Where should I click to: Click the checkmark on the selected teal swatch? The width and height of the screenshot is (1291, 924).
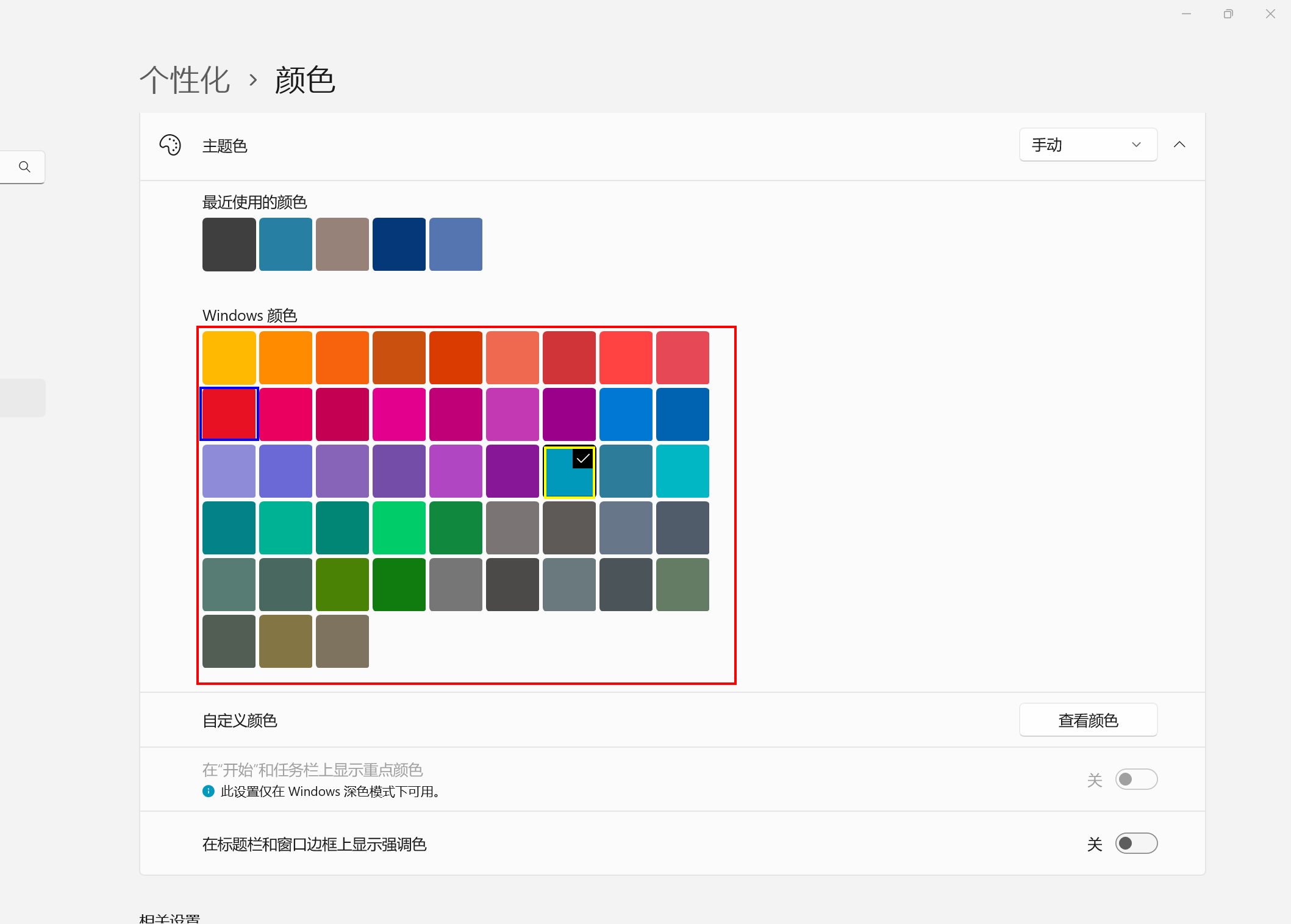click(x=583, y=459)
